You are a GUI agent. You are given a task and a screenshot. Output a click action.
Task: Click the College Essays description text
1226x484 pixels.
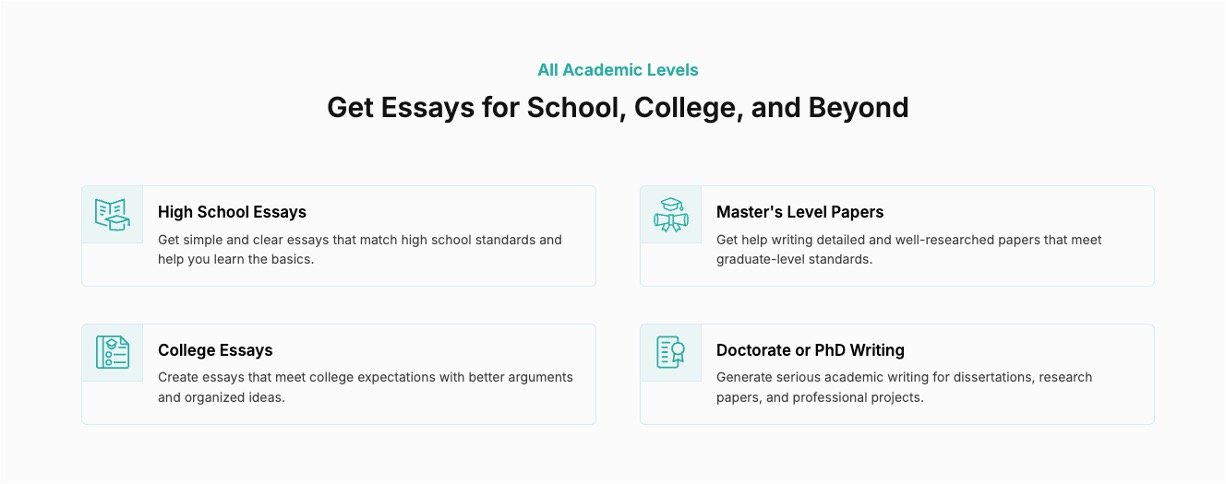(365, 387)
